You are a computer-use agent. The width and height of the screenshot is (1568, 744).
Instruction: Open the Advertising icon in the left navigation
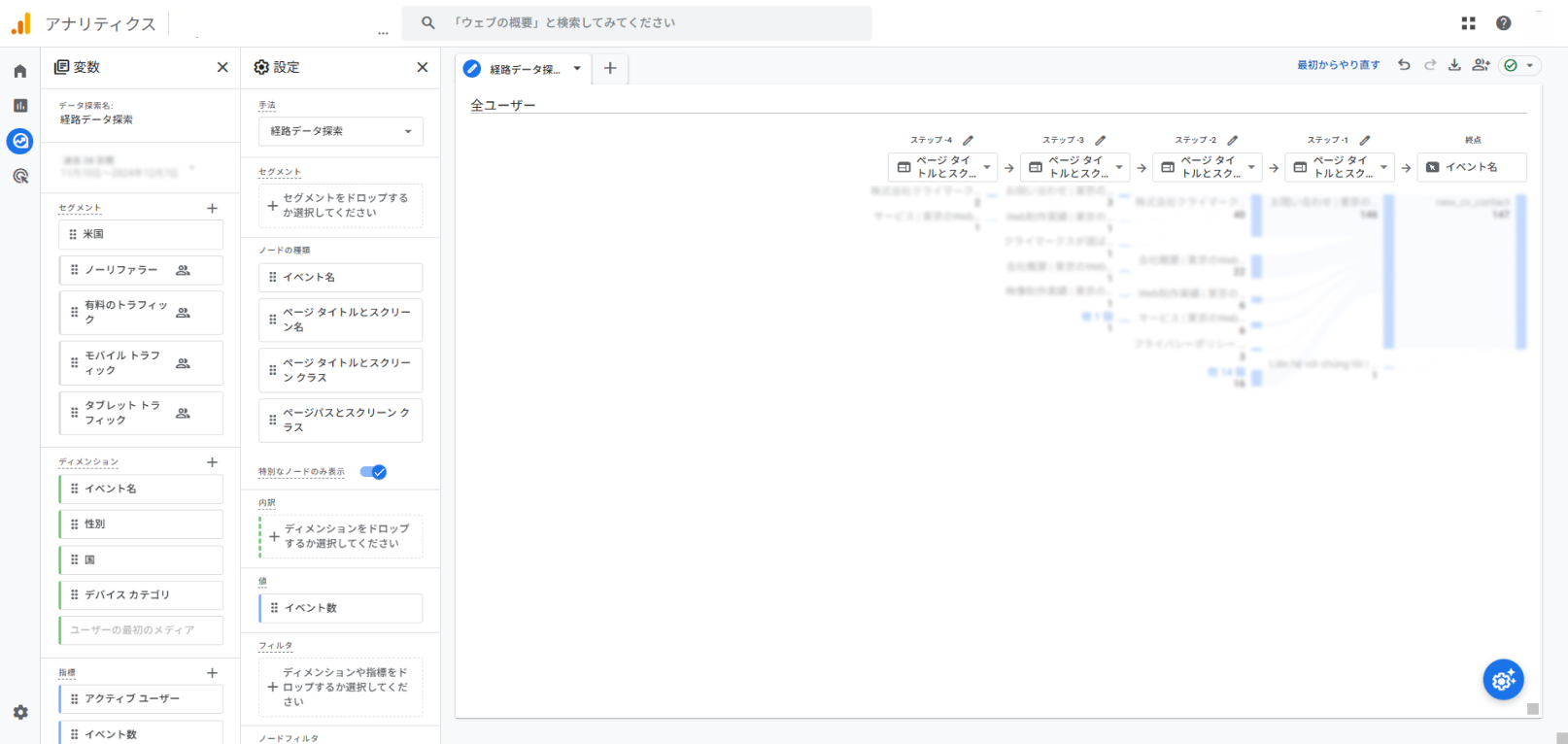point(19,176)
